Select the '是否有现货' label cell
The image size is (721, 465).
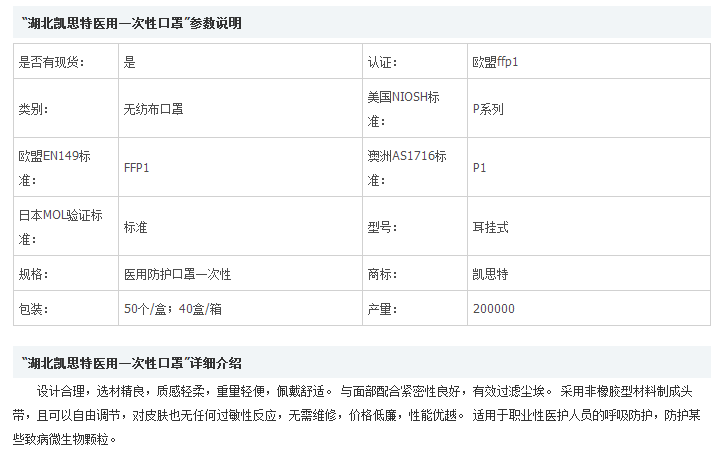point(52,62)
